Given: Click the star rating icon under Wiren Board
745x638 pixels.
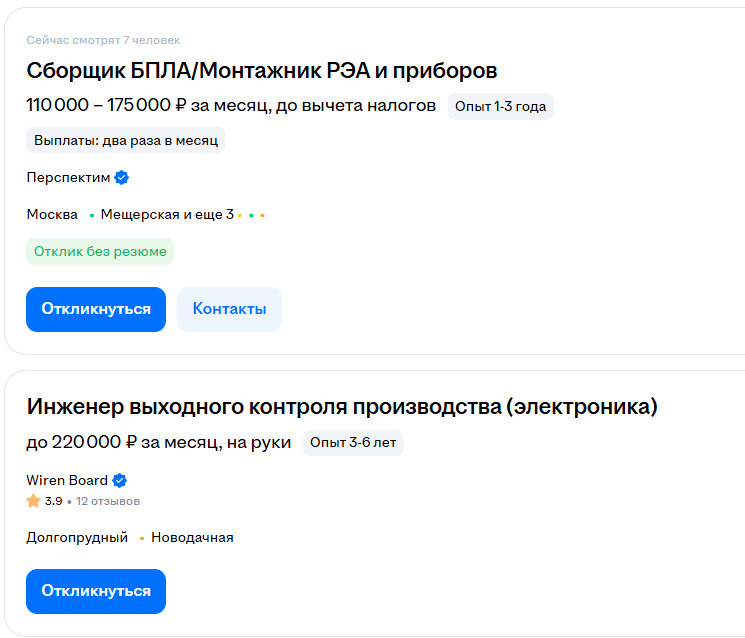Looking at the screenshot, I should click(x=34, y=501).
